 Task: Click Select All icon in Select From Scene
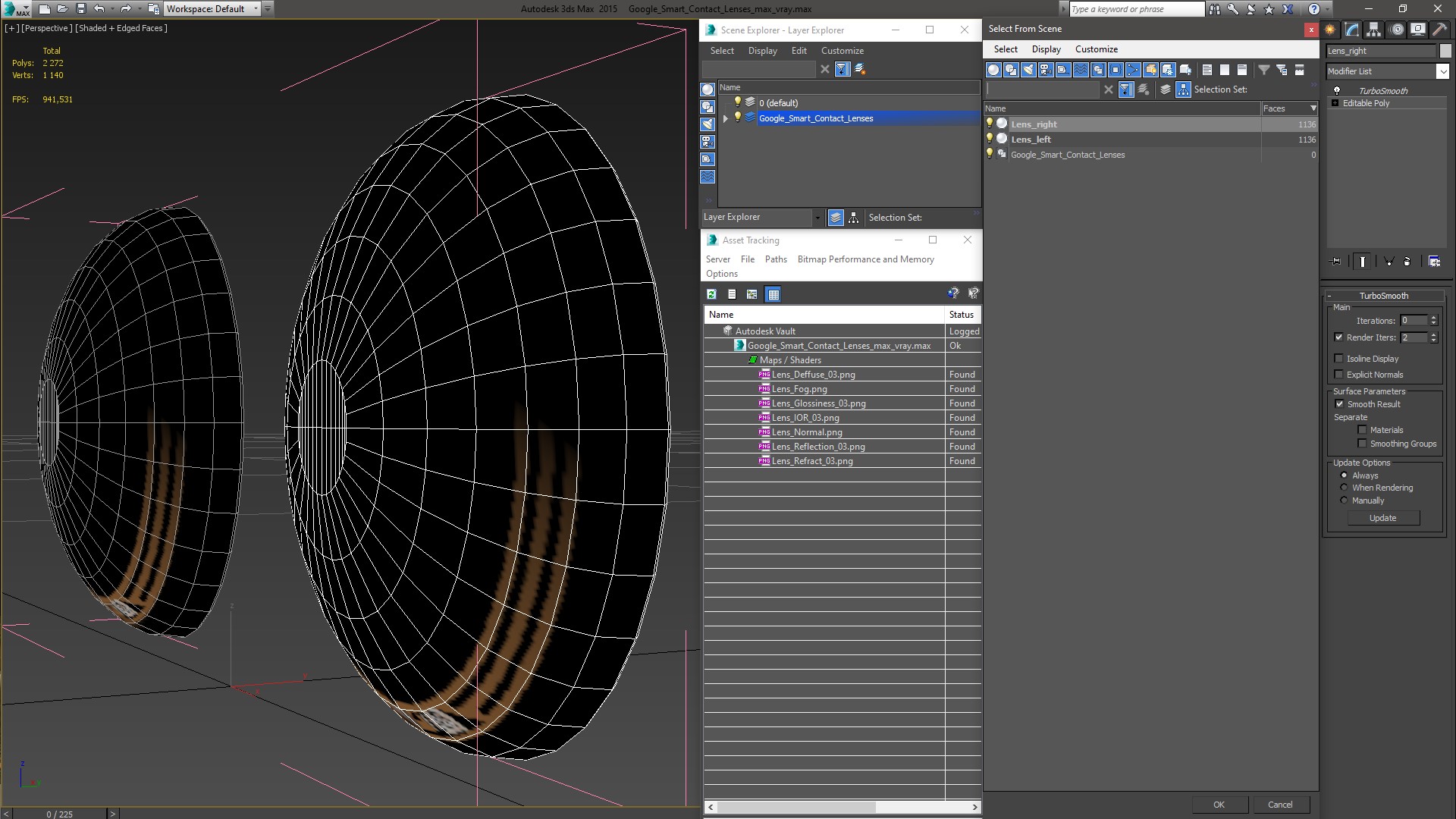pyautogui.click(x=1207, y=70)
